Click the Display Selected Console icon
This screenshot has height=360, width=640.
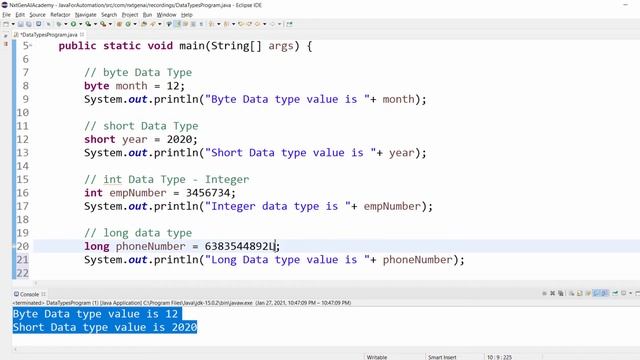coord(615,293)
